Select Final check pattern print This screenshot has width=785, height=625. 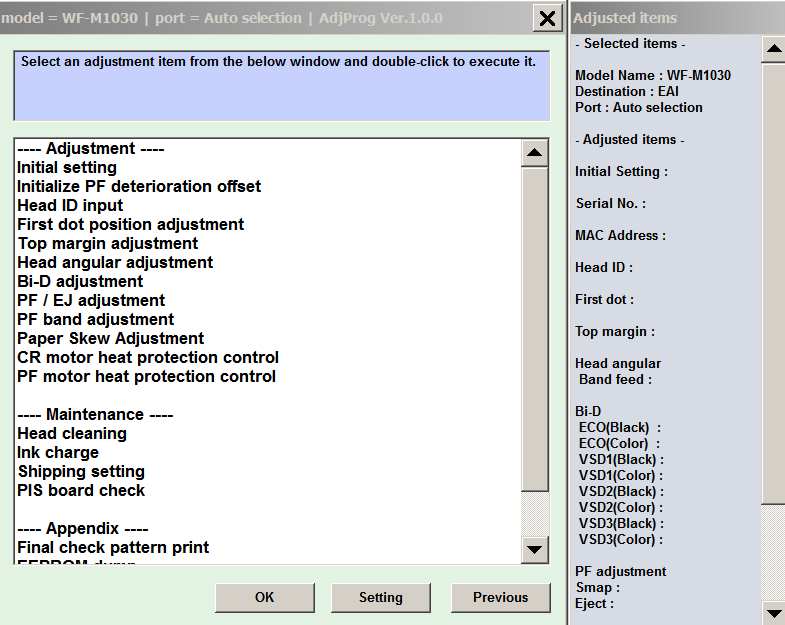pos(113,547)
